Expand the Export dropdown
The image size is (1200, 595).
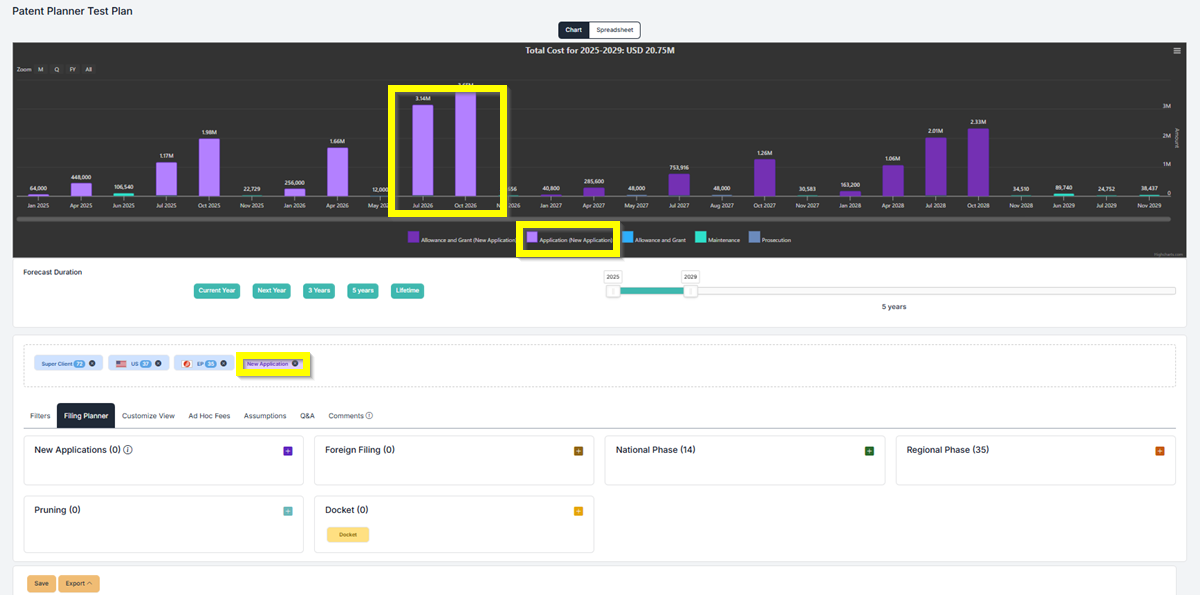click(x=79, y=584)
